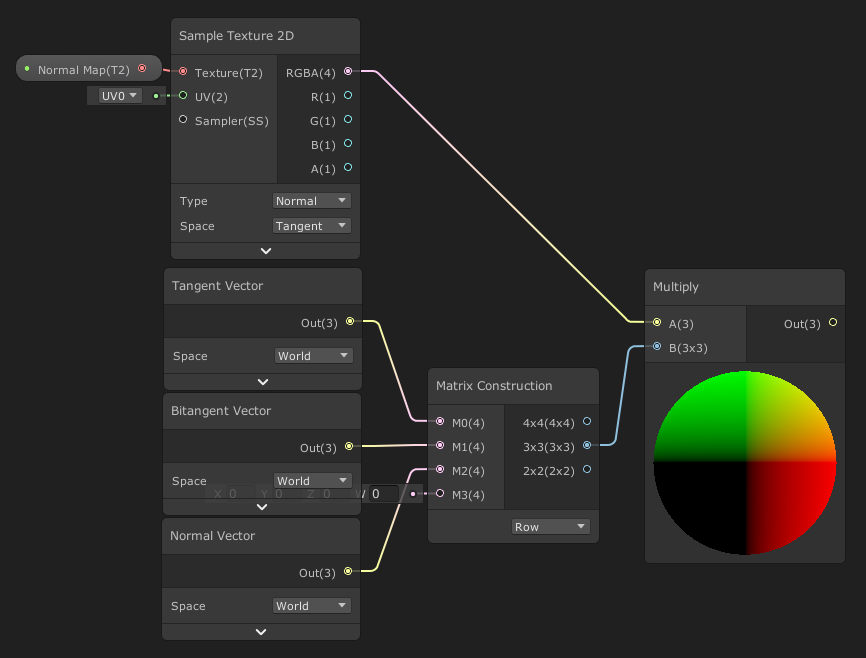866x658 pixels.
Task: Click Normal Vector Out(3) port
Action: click(x=348, y=571)
